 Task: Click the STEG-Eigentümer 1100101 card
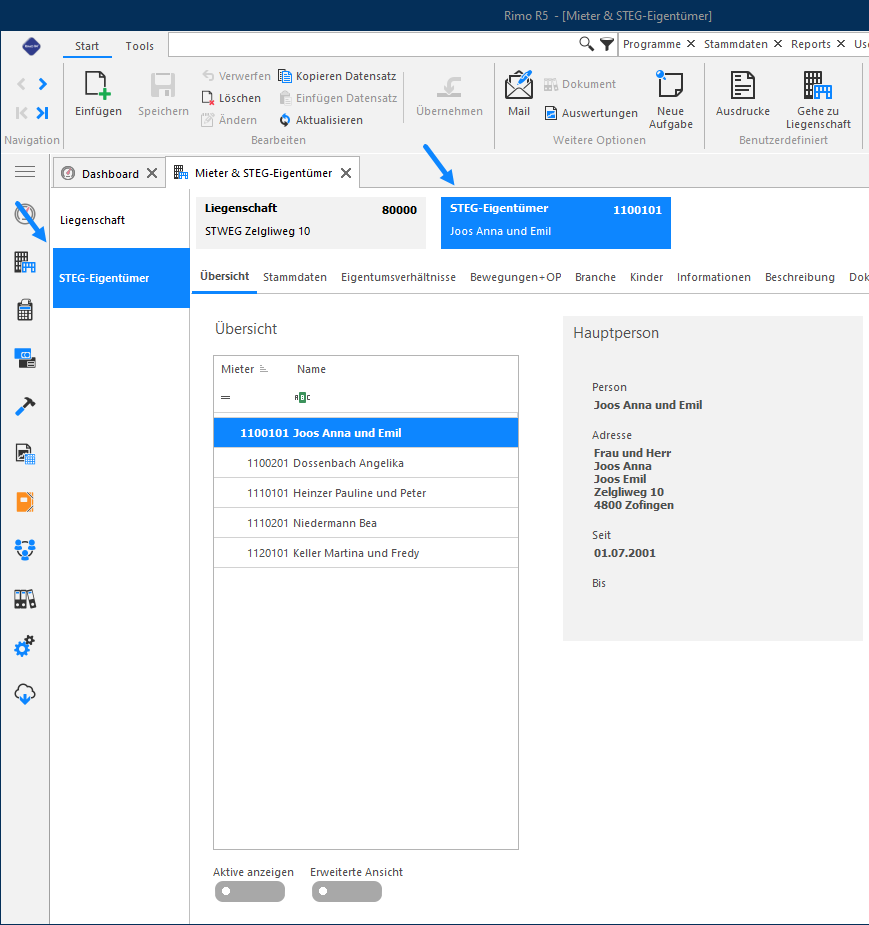click(556, 223)
